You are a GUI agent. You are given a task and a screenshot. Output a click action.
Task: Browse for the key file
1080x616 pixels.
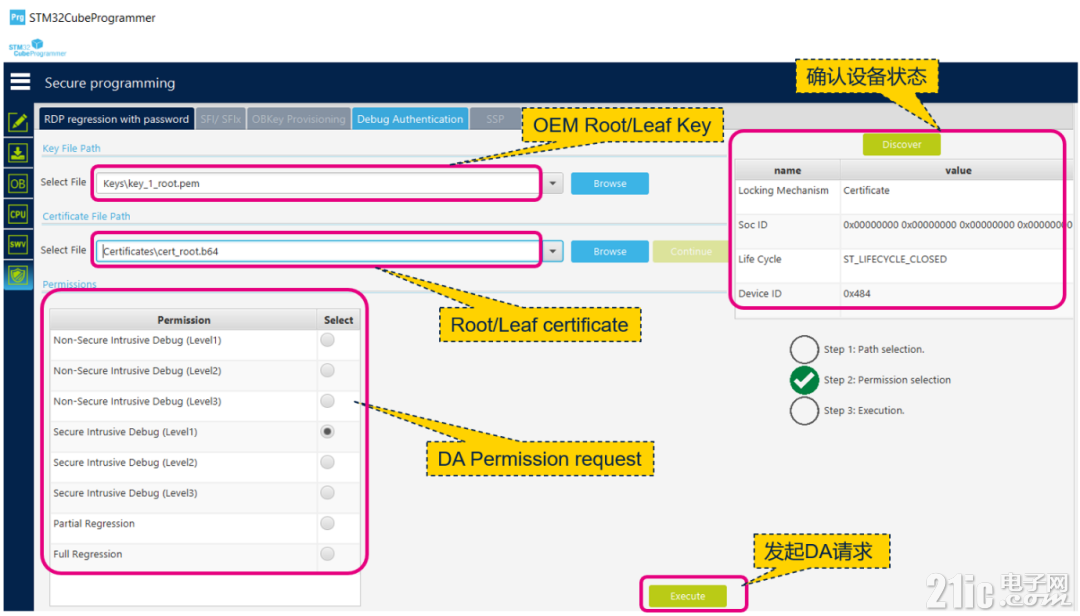pos(610,183)
